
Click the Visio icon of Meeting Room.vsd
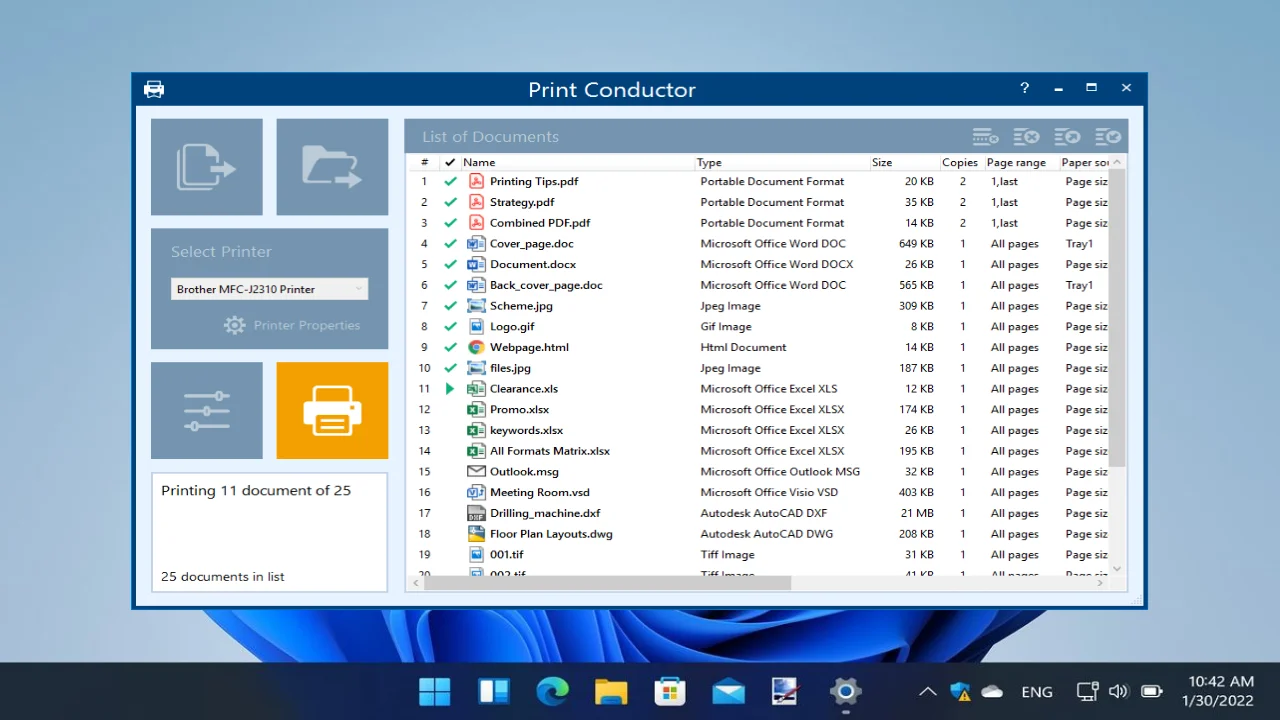pos(476,492)
